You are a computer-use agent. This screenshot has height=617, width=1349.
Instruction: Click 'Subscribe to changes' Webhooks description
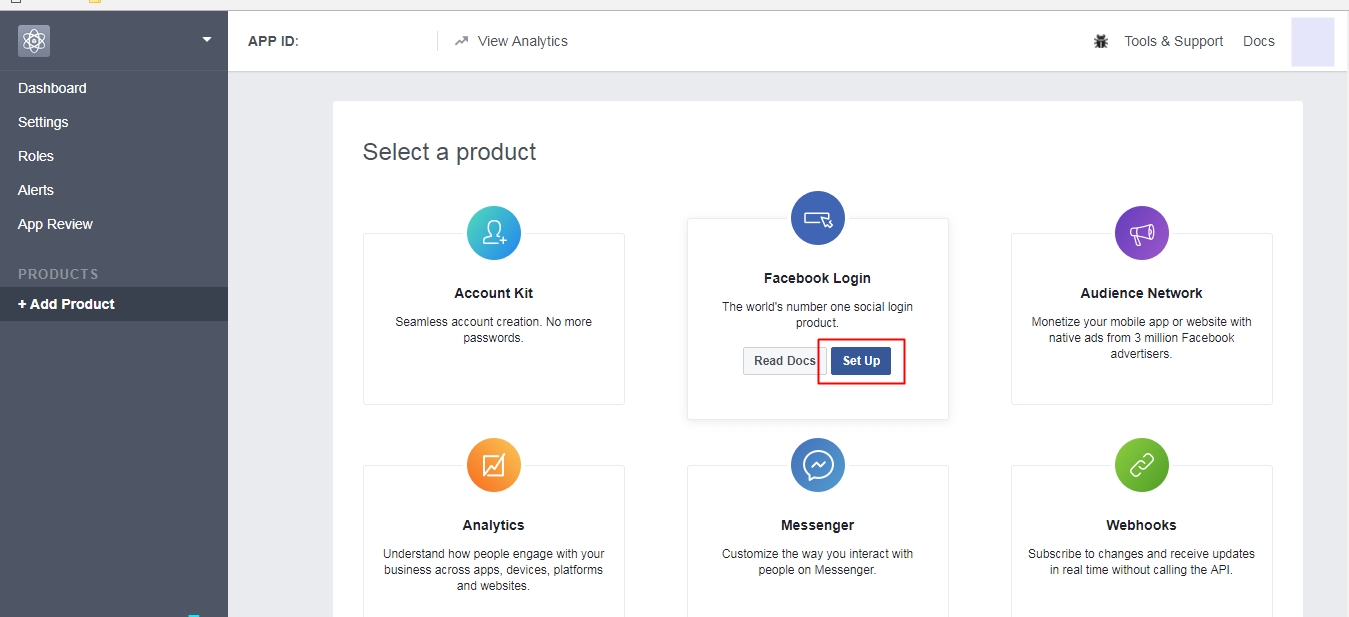coord(1142,562)
